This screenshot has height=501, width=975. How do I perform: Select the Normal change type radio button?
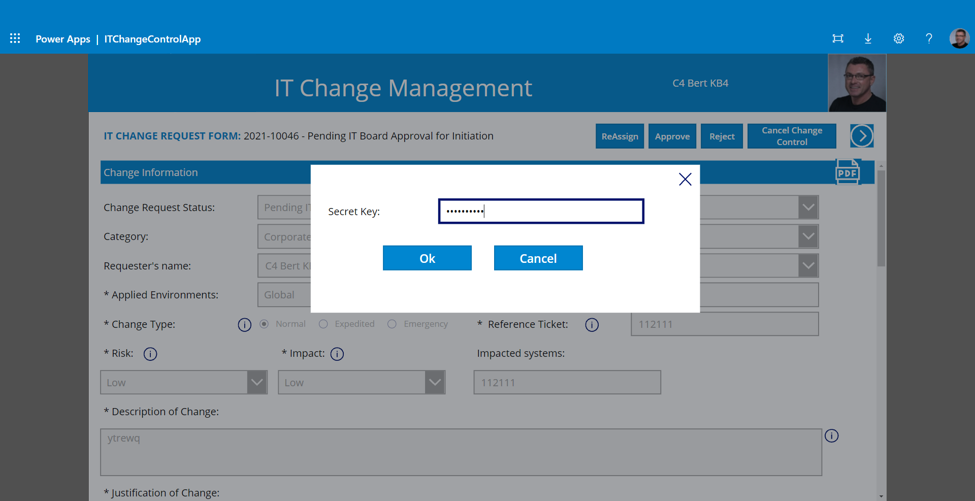point(264,324)
